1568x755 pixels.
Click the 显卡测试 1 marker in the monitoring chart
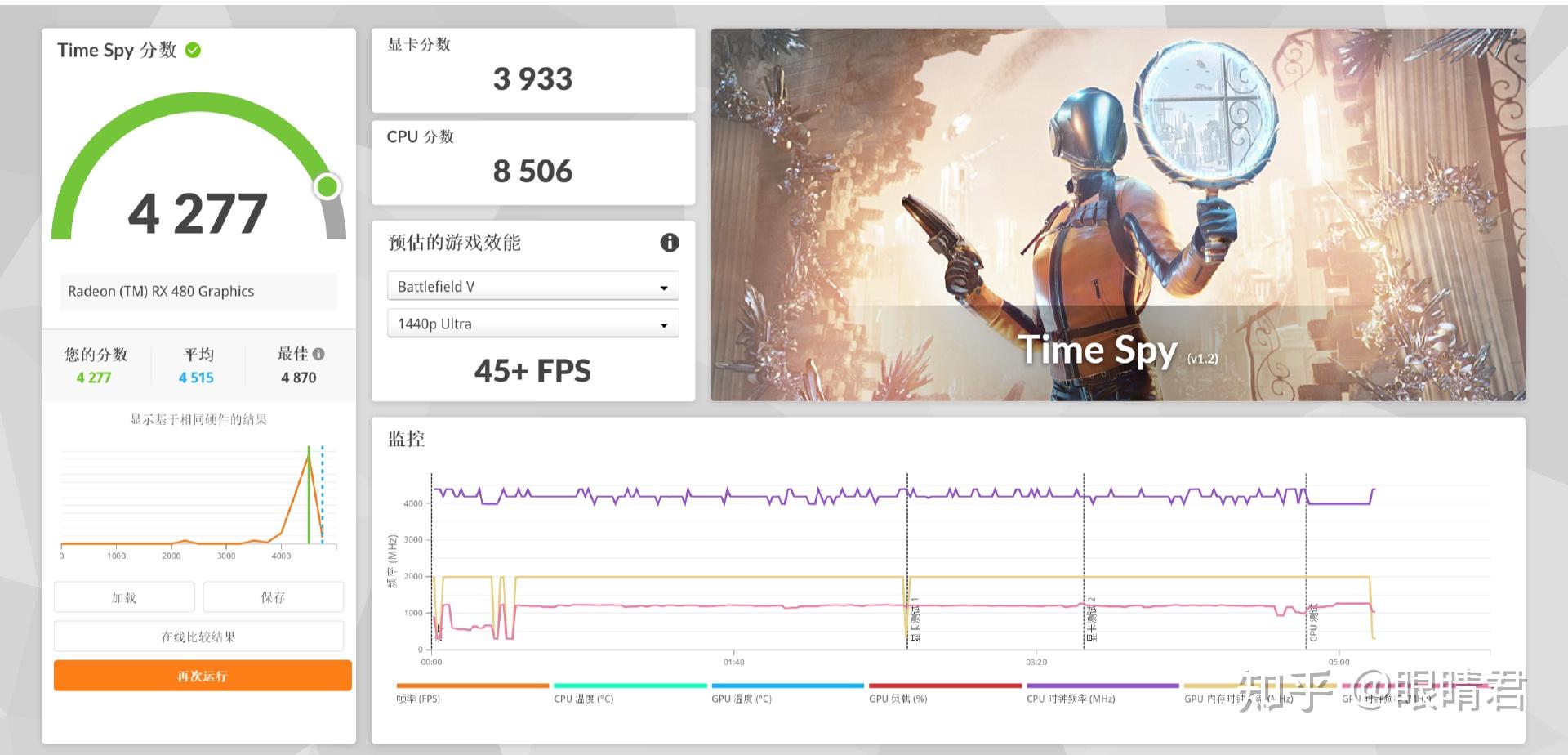pos(915,619)
